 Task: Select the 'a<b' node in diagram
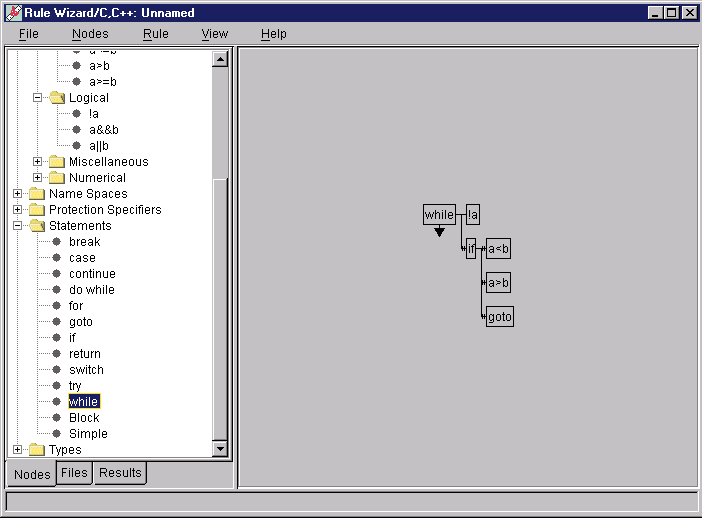[x=498, y=249]
